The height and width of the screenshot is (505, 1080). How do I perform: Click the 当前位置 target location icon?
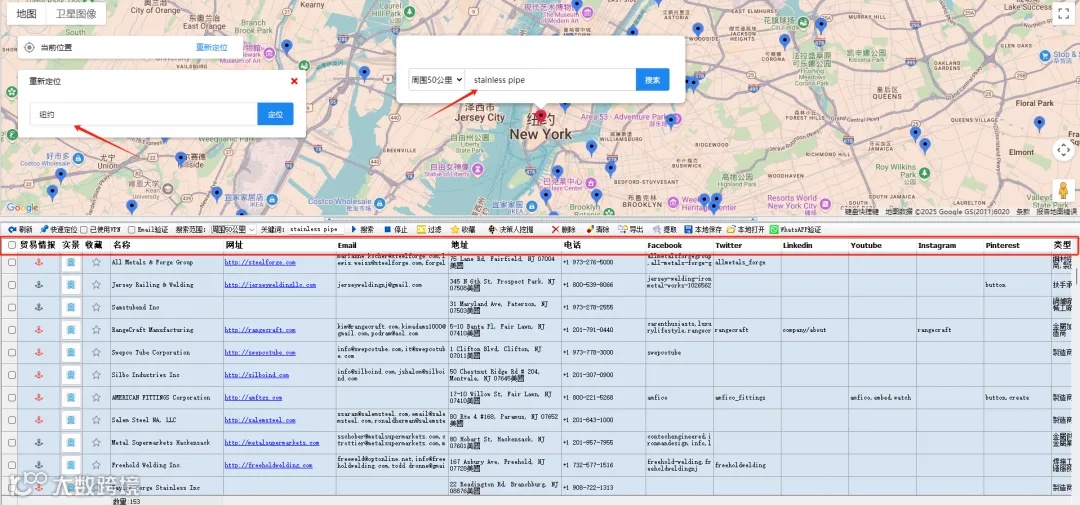coord(29,48)
